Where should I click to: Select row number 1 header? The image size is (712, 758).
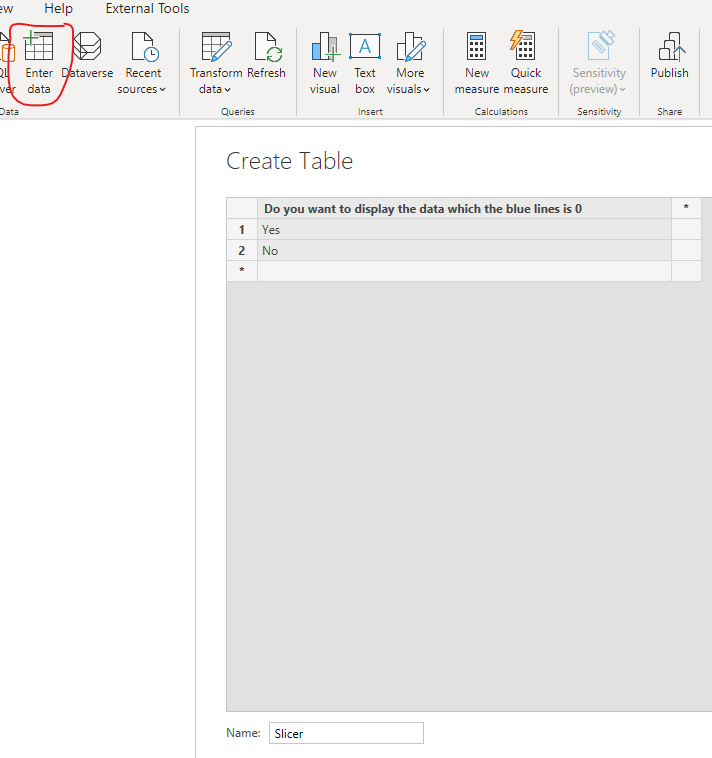pyautogui.click(x=242, y=230)
